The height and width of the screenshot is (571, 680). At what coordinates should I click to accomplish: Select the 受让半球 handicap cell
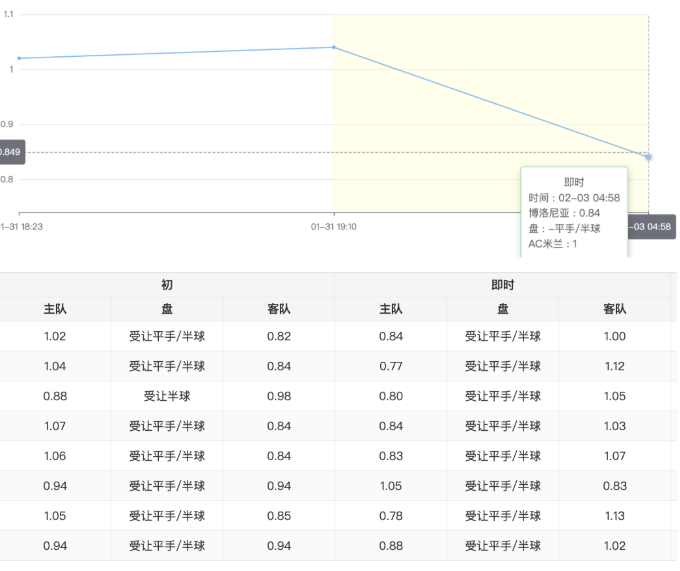tap(167, 396)
